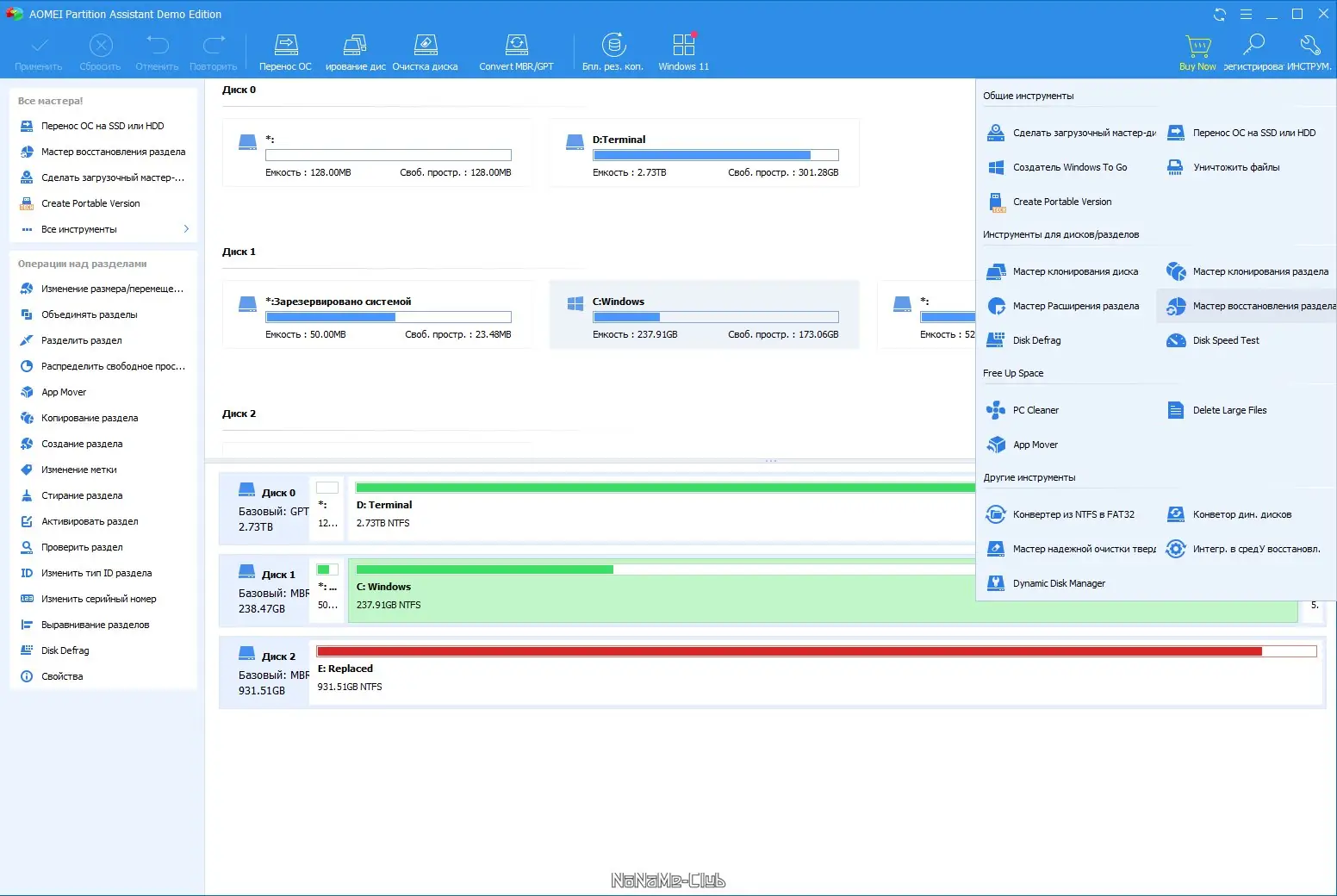
Task: Click the Перенос ОС toolbar icon
Action: [x=285, y=53]
